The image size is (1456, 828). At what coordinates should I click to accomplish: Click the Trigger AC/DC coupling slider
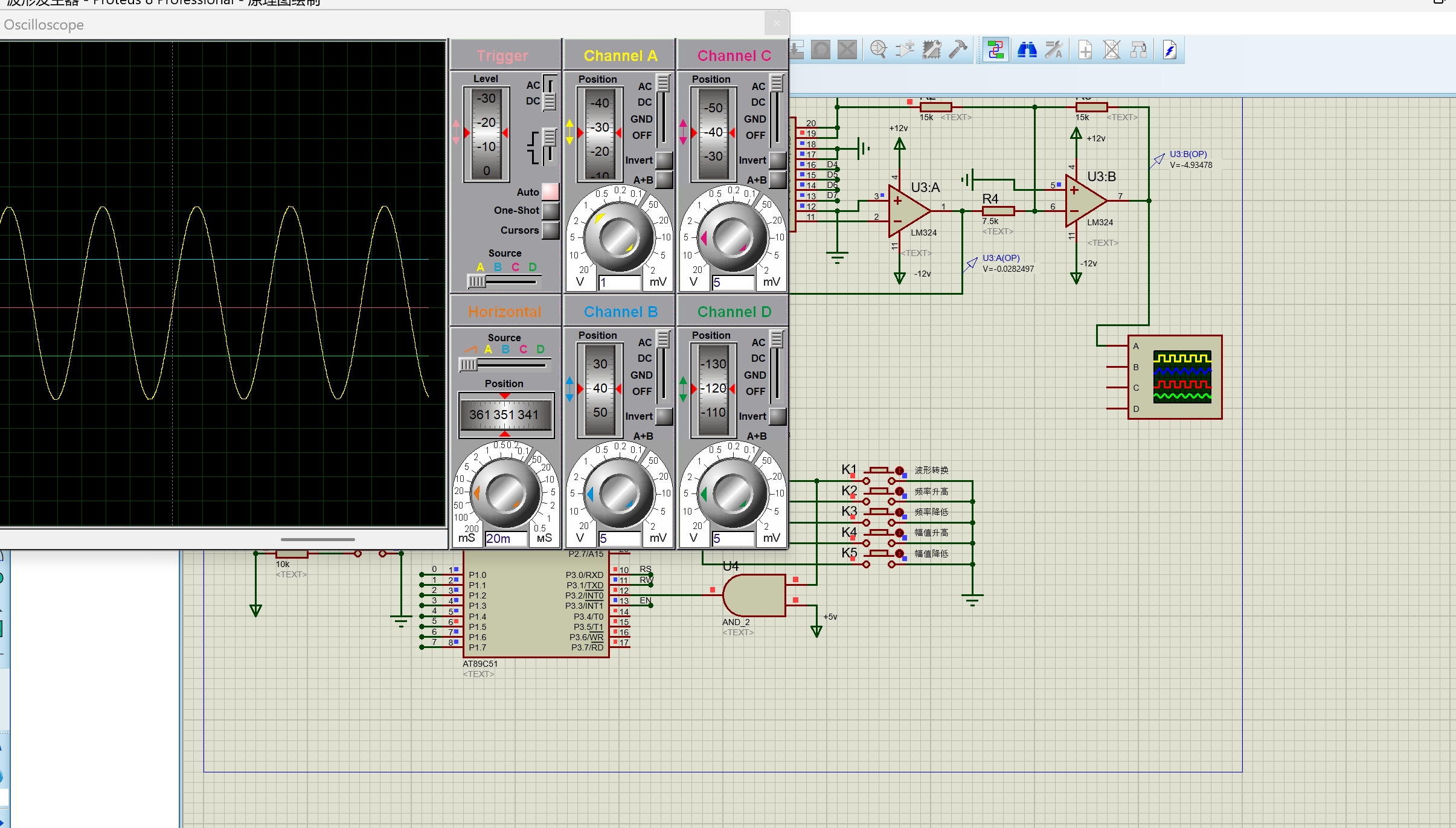point(549,94)
